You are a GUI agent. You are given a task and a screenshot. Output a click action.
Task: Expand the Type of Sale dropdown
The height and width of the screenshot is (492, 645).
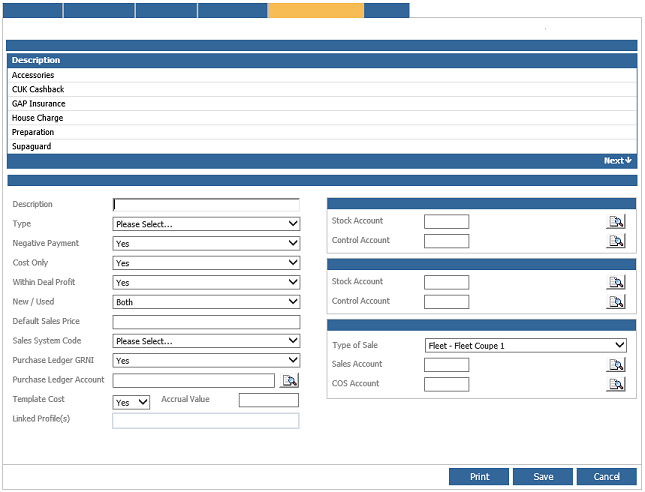(x=525, y=346)
